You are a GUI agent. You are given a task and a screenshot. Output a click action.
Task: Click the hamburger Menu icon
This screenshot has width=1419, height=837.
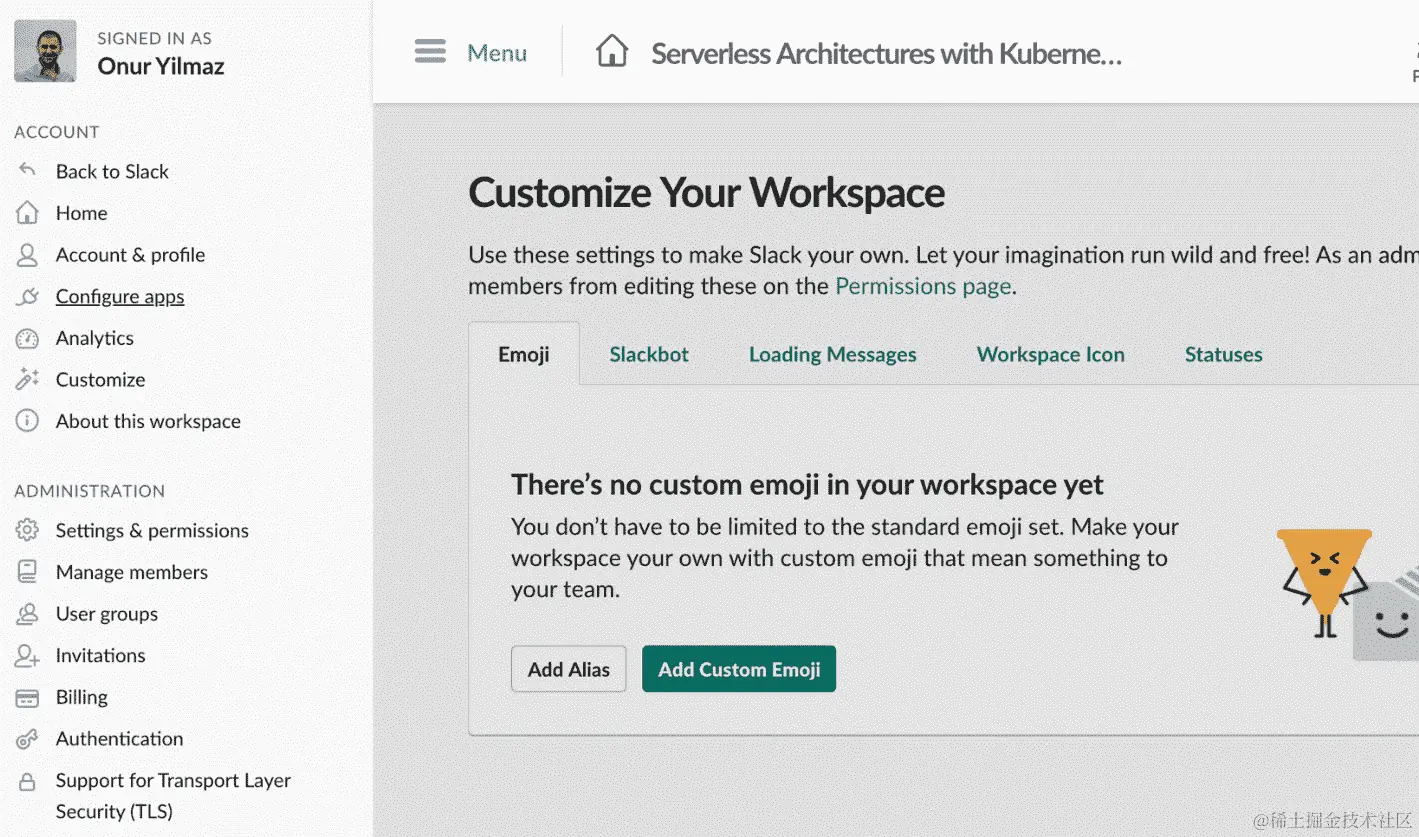pyautogui.click(x=430, y=51)
